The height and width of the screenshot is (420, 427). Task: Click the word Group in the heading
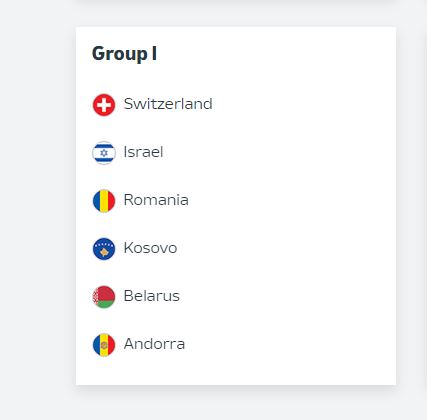coord(120,54)
